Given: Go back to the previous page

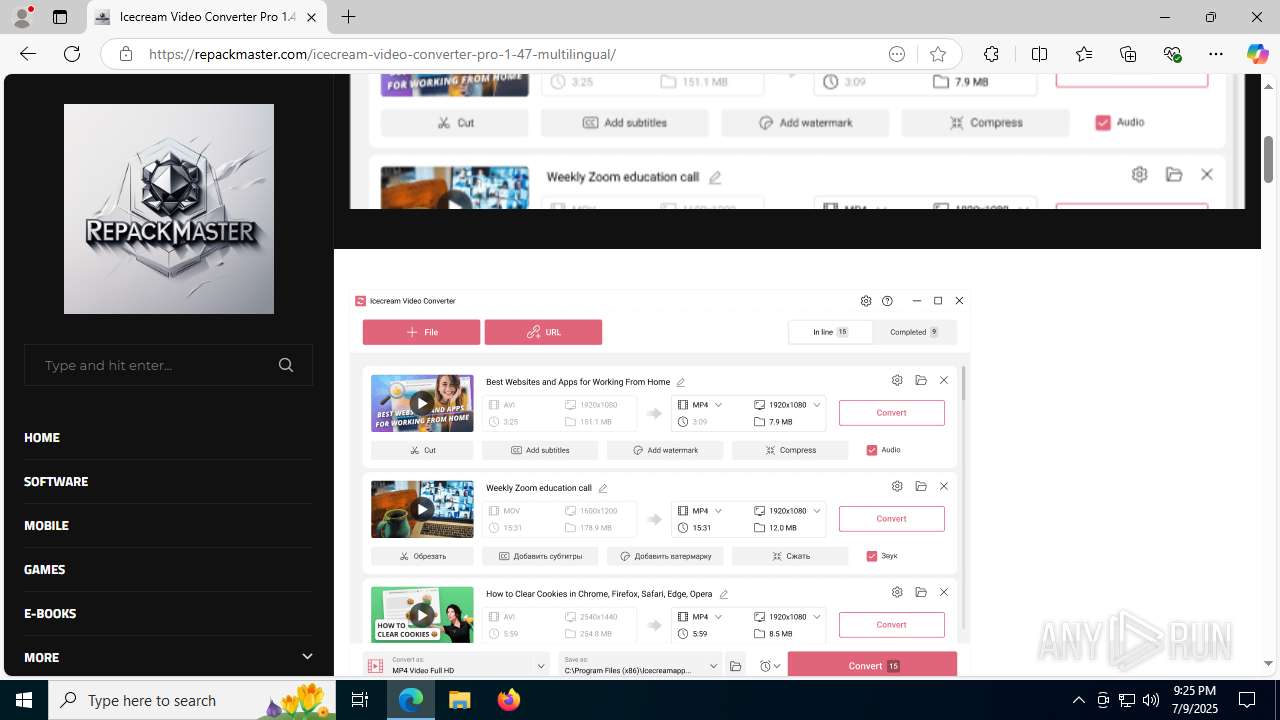Looking at the screenshot, I should coord(28,54).
